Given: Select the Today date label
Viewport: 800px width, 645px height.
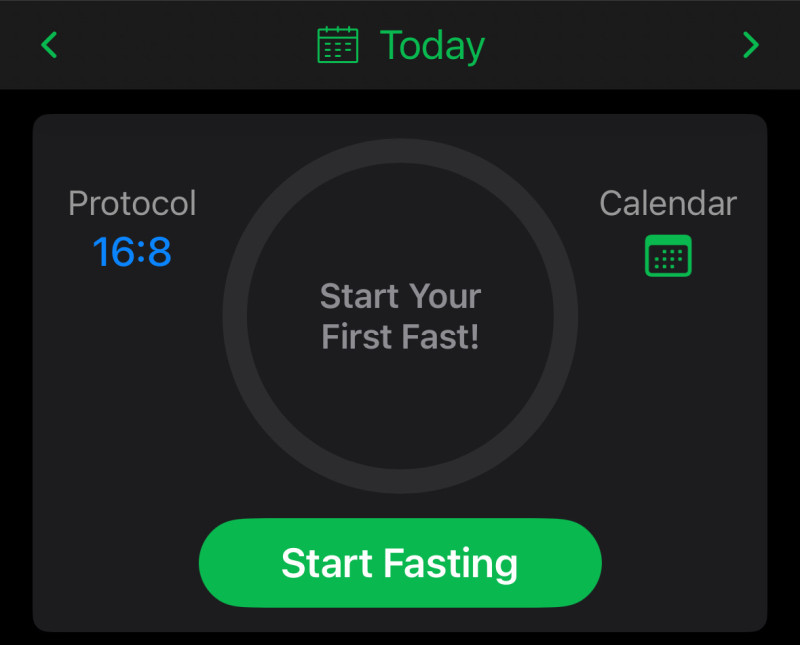Looking at the screenshot, I should click(432, 46).
